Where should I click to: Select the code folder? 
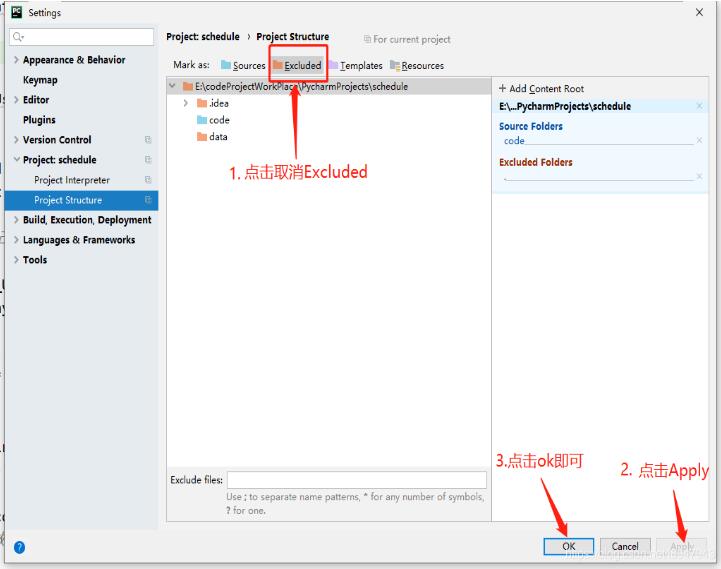pyautogui.click(x=213, y=120)
